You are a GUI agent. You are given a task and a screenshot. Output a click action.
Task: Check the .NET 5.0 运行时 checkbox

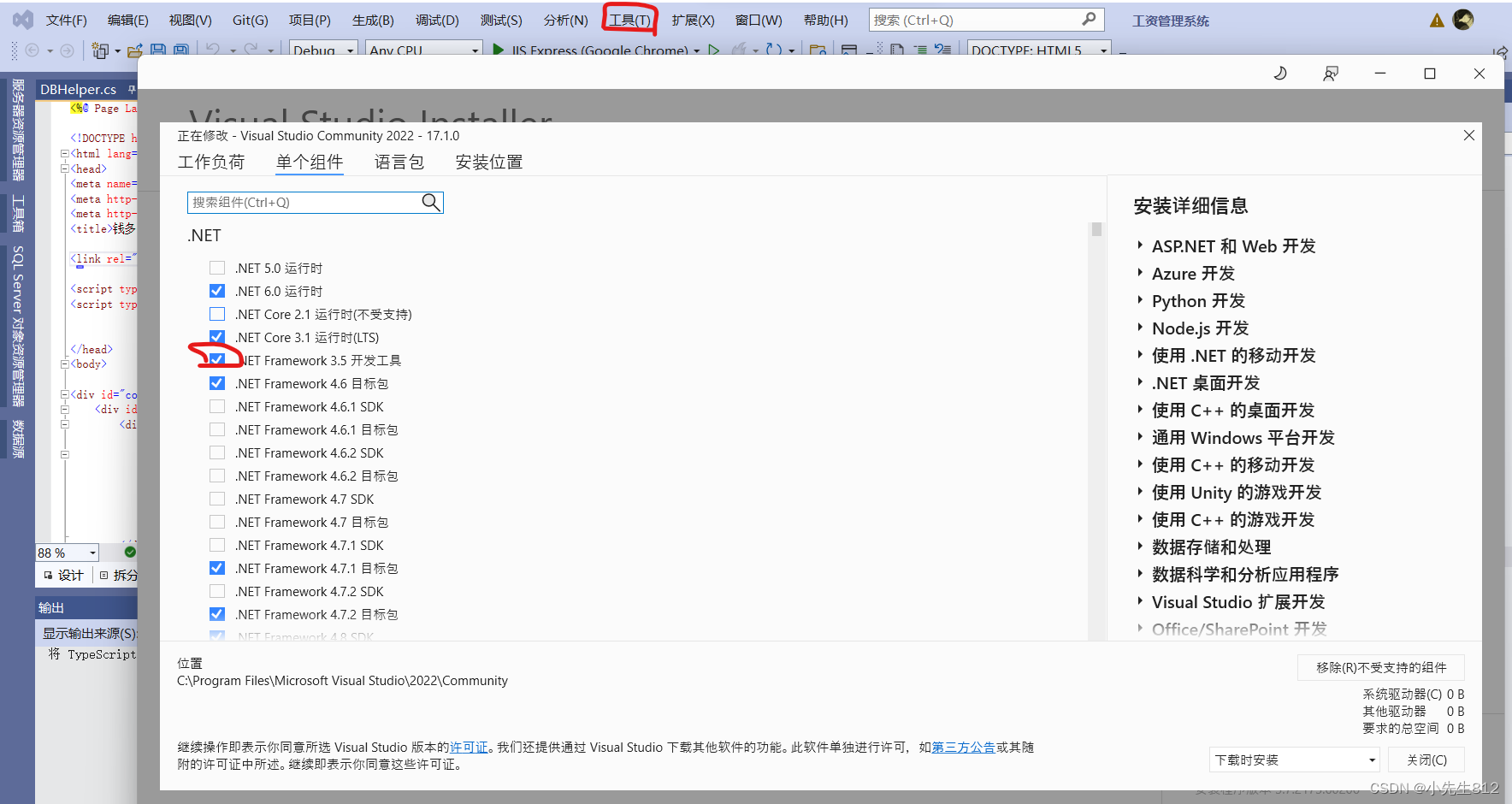click(x=217, y=268)
